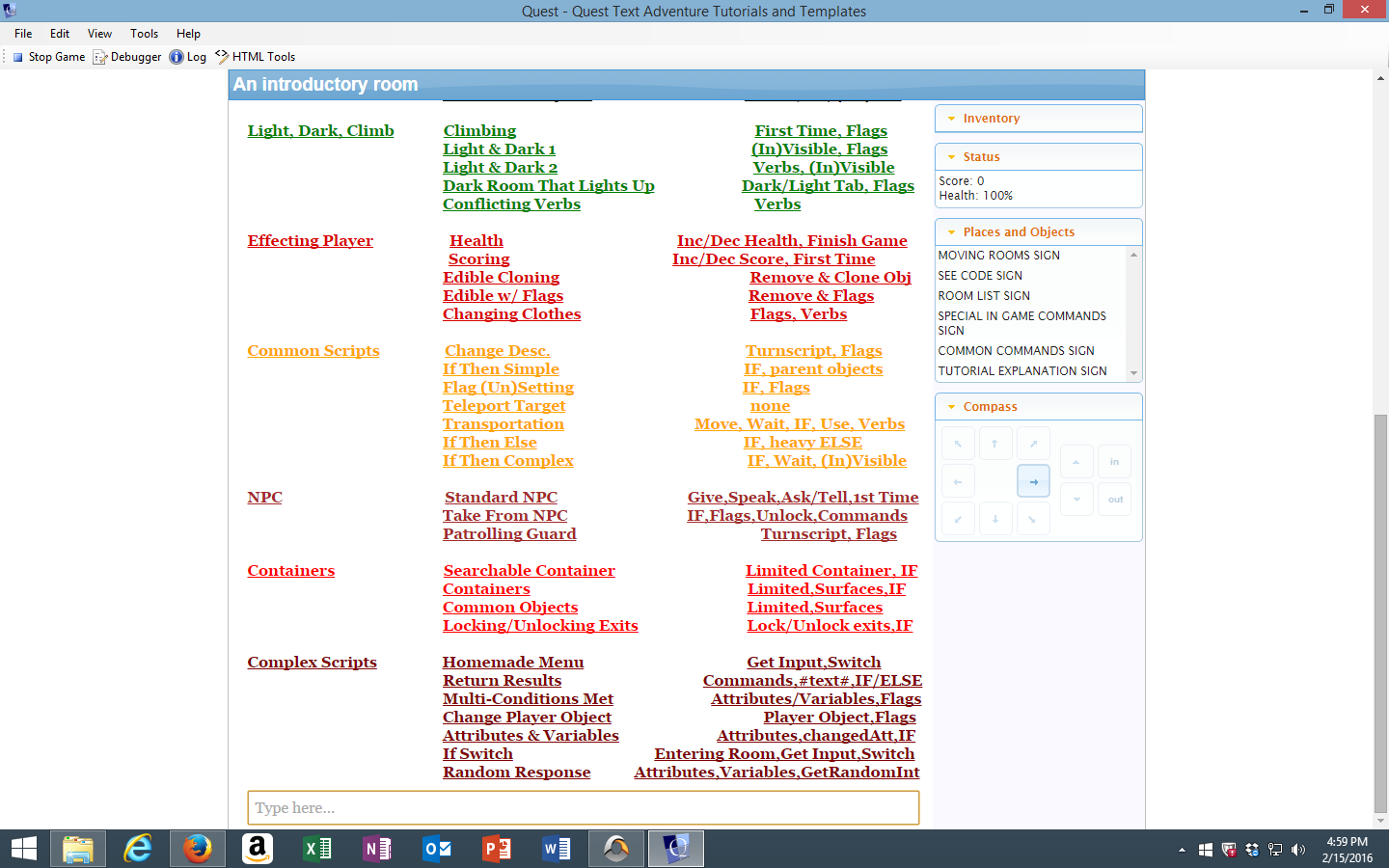Viewport: 1389px width, 868px height.
Task: Go west using the compass arrow
Action: (958, 481)
